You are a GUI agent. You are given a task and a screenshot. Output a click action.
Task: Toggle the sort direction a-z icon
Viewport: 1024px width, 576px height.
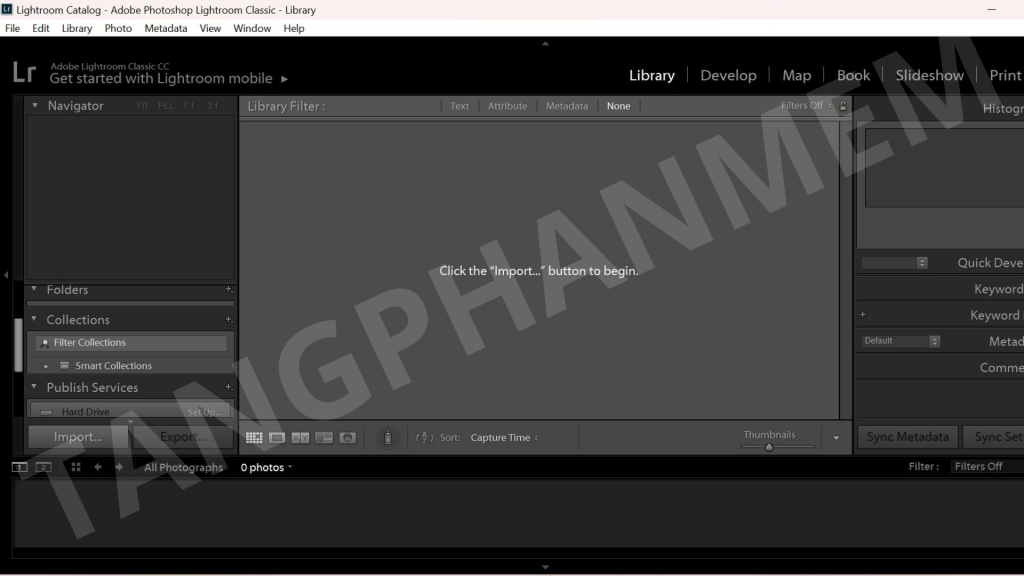coord(424,438)
